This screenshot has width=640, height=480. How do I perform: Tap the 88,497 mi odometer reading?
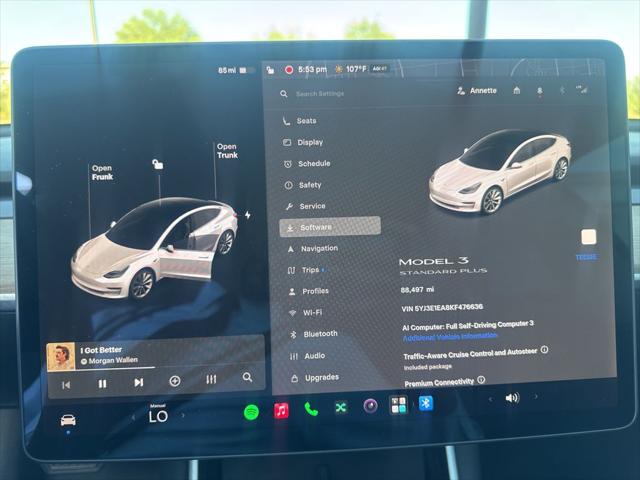[x=417, y=289]
